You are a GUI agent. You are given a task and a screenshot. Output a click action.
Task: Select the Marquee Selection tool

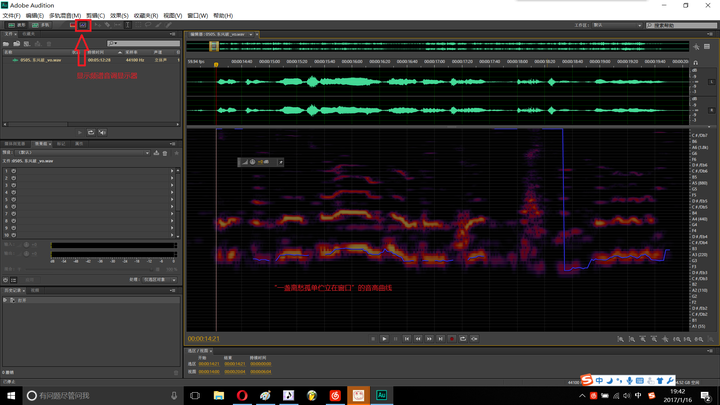point(138,25)
